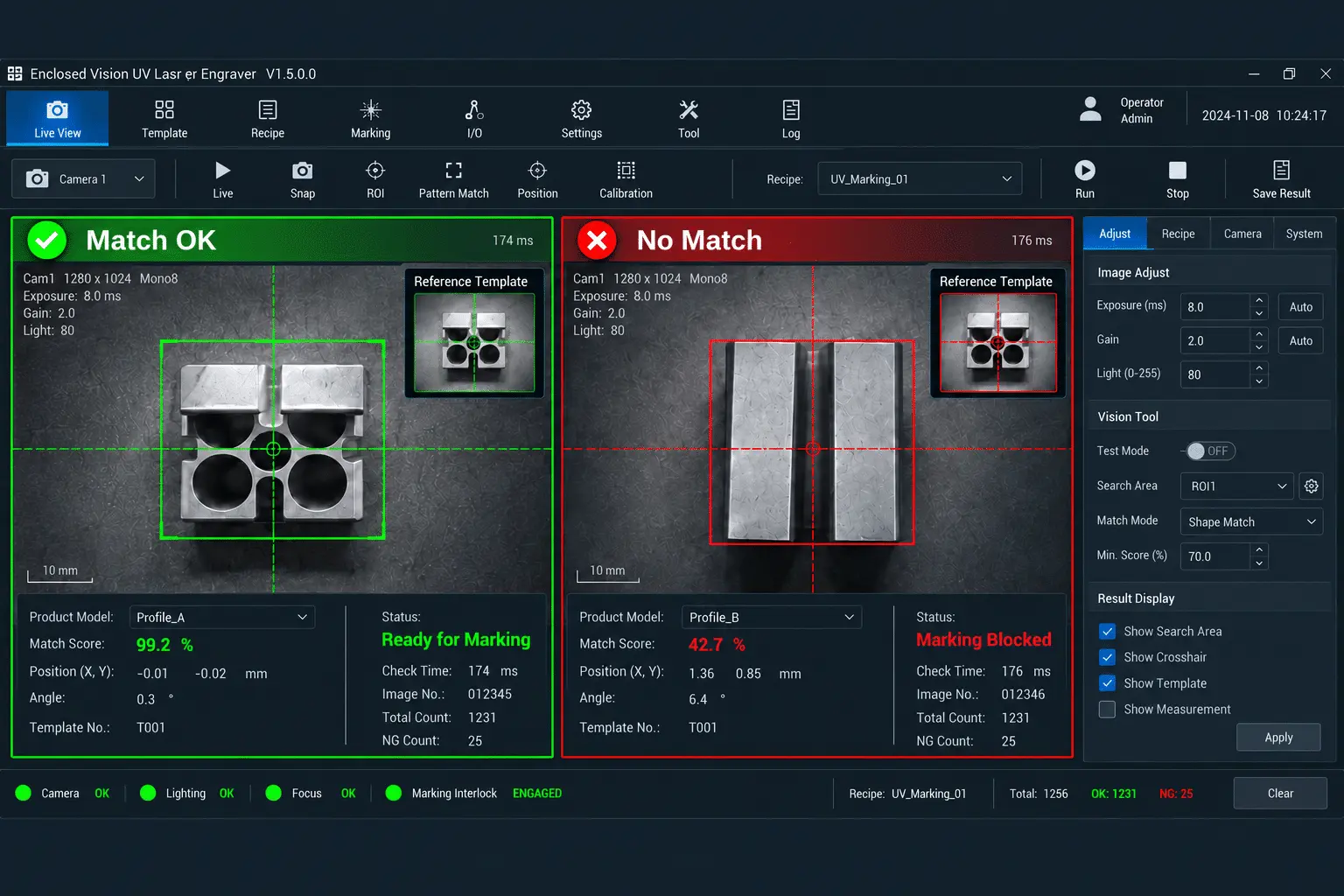Open the Recipe section
This screenshot has height=896, width=1344.
(x=268, y=119)
